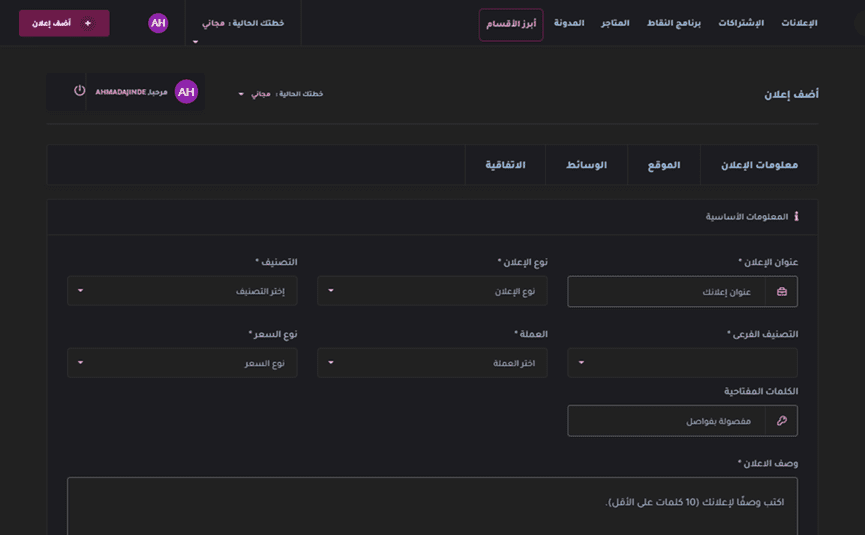Click the key icon in keywords field
Viewport: 865px width, 535px height.
[x=782, y=421]
